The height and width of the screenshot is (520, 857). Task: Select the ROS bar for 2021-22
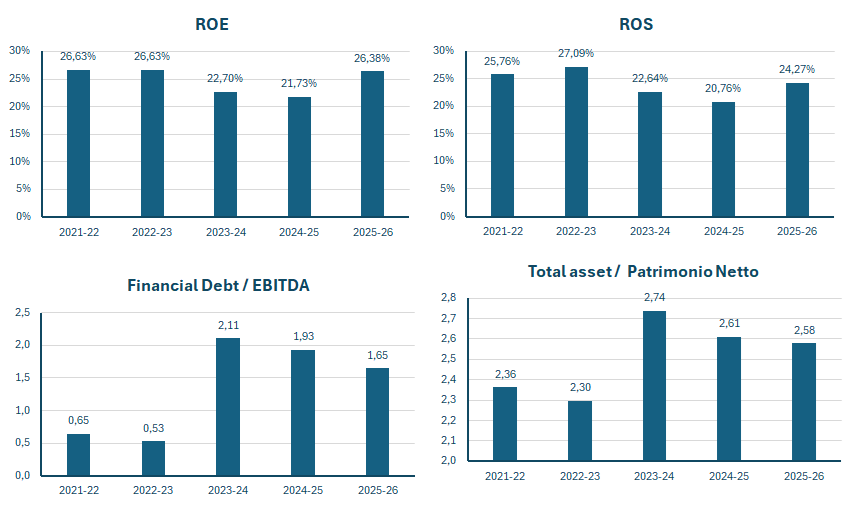[x=502, y=145]
